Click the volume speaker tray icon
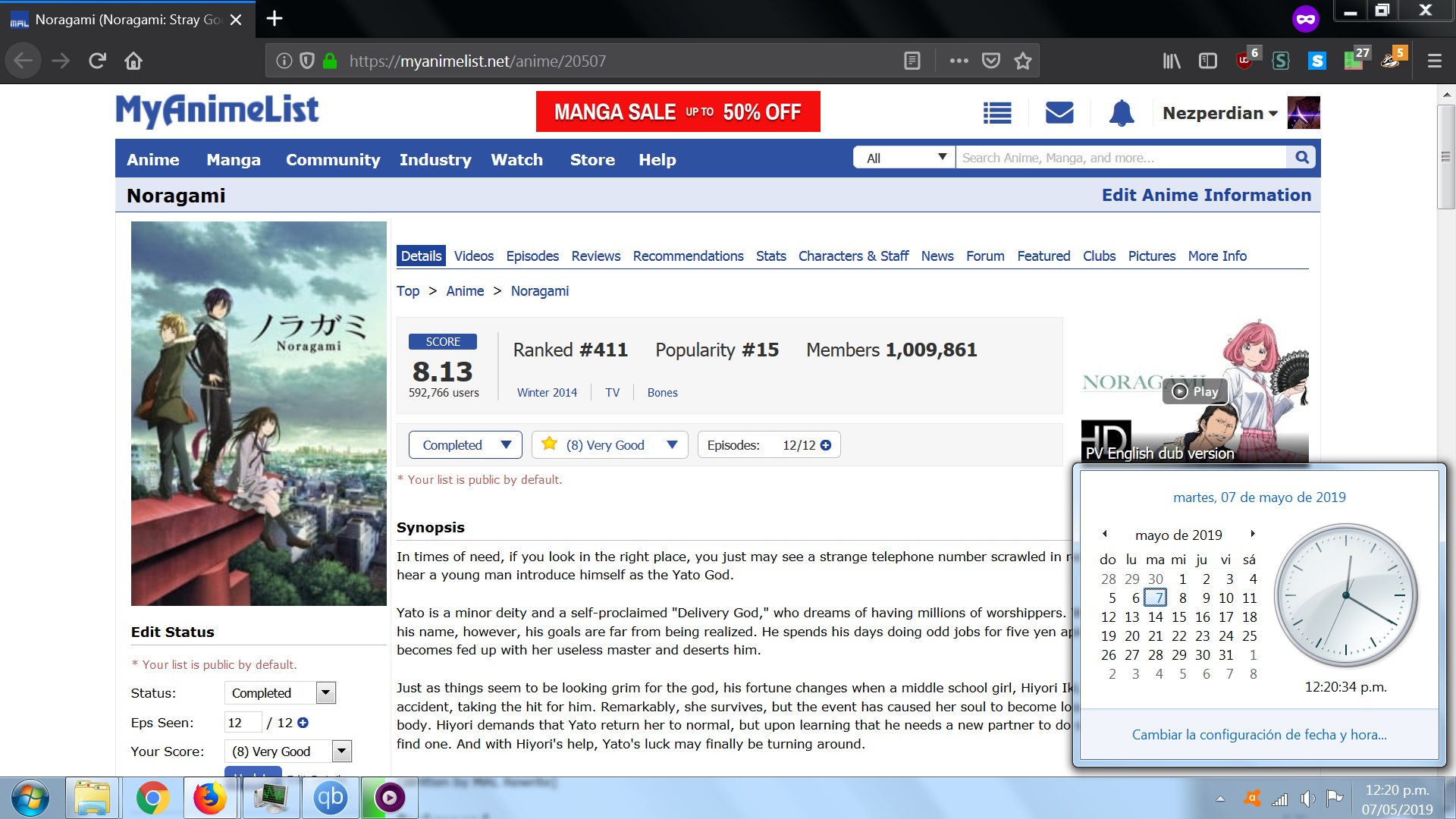This screenshot has width=1456, height=819. 1307,799
